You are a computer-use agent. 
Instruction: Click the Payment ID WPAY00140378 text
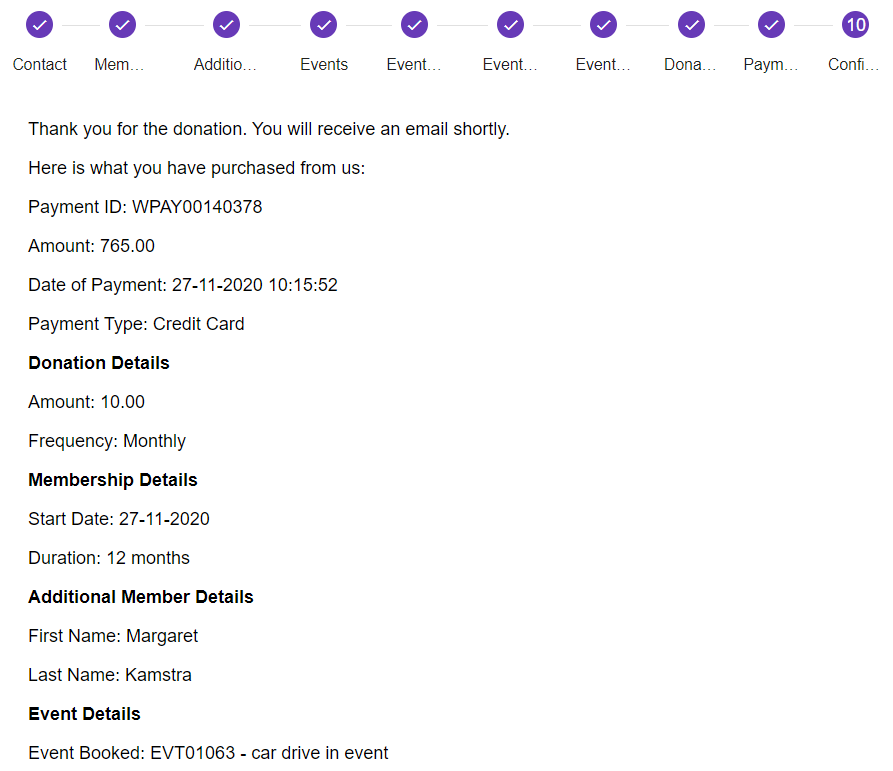(145, 207)
